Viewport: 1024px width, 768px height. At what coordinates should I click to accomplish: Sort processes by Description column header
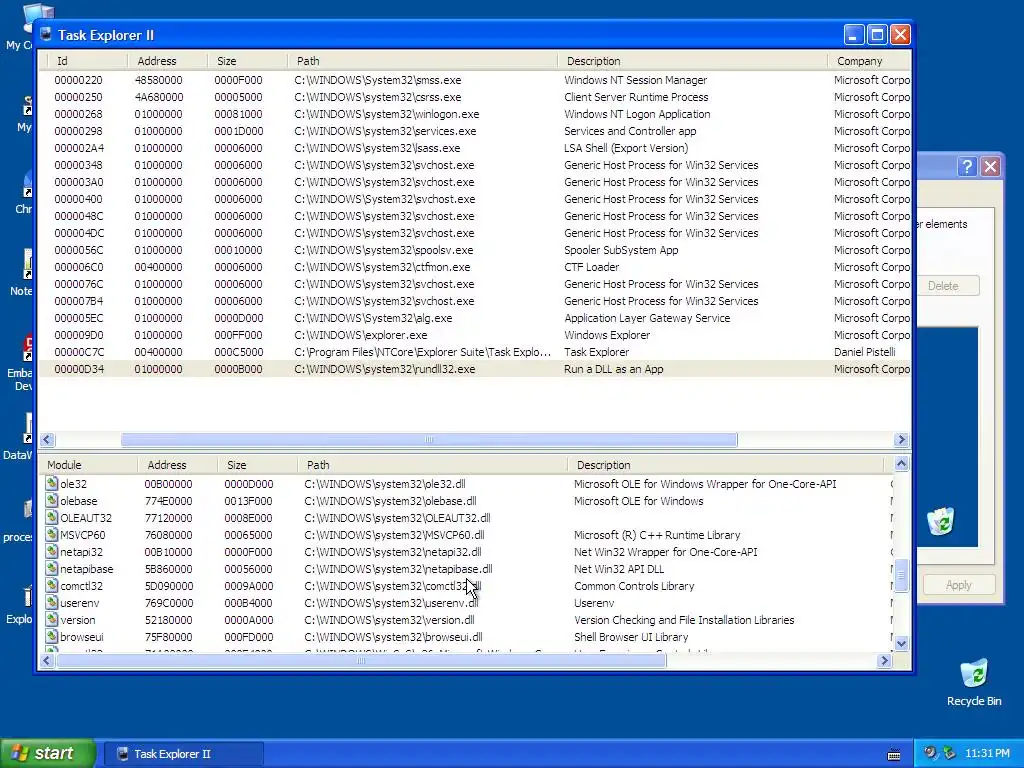coord(692,61)
